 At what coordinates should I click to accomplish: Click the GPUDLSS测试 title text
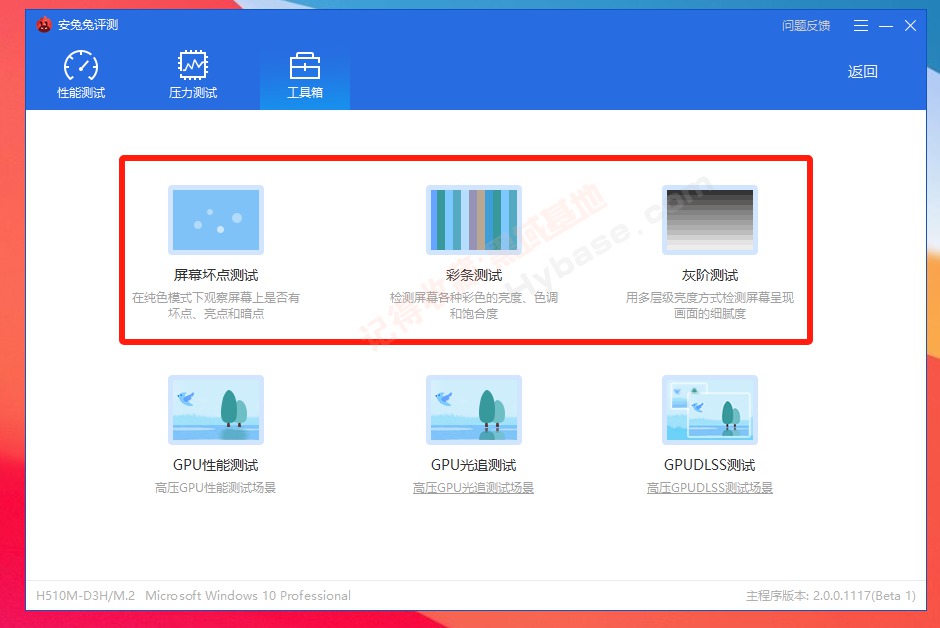coord(710,465)
